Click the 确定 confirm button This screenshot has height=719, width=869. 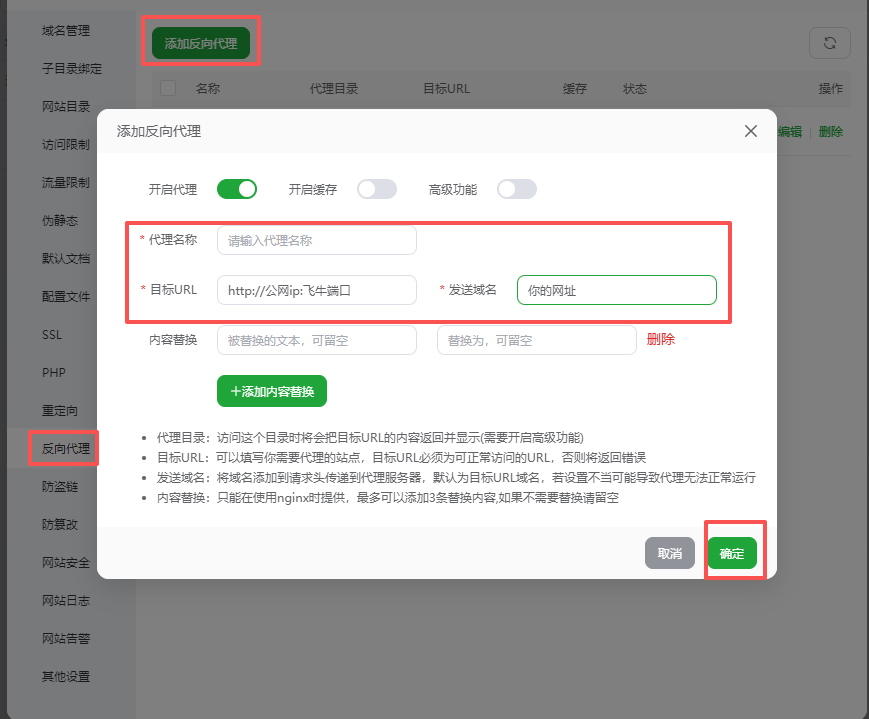[733, 552]
